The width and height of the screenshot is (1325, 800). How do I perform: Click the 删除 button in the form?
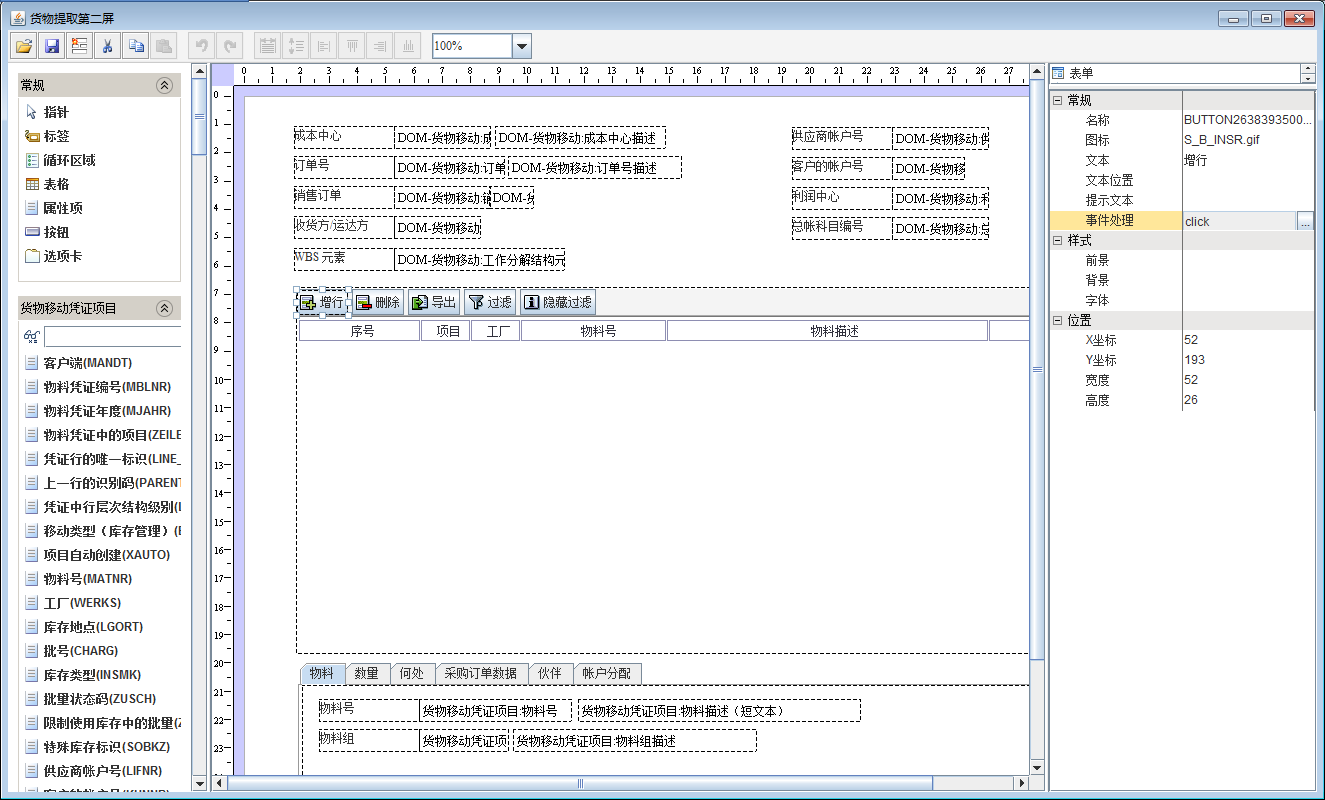click(377, 302)
